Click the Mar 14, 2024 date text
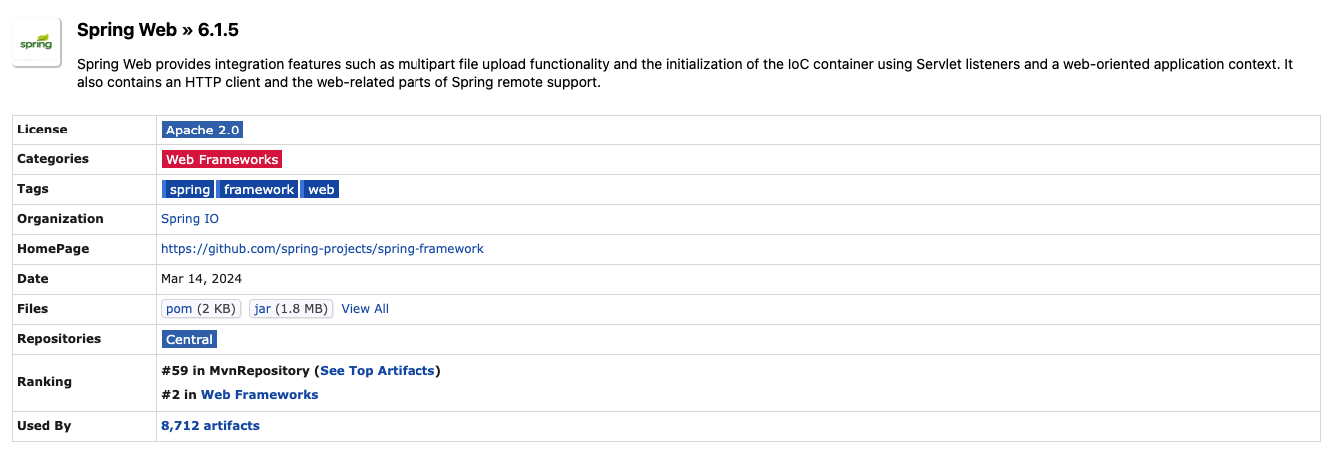This screenshot has width=1330, height=451. [x=201, y=279]
